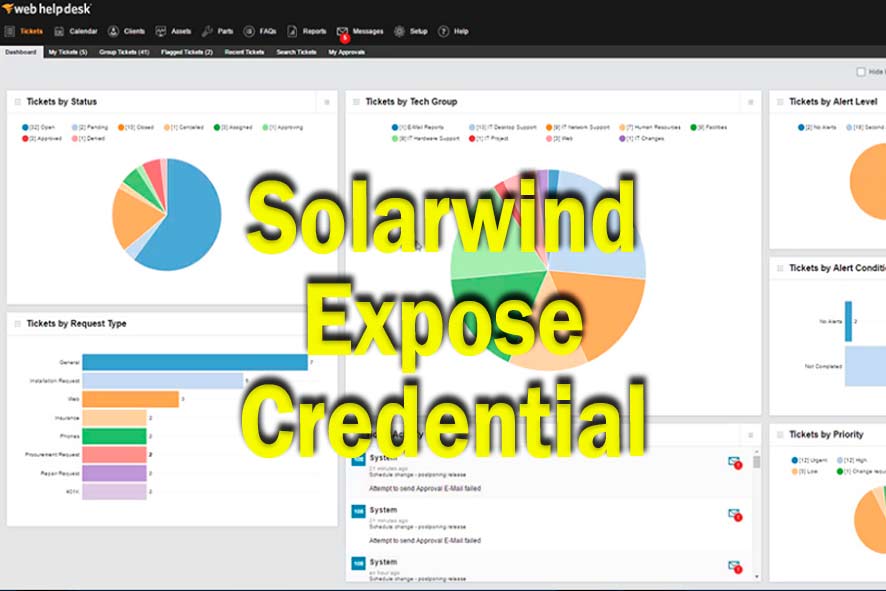Viewport: 886px width, 591px height.
Task: Open the Tickets by Tech Group widget options menu
Action: tap(750, 100)
